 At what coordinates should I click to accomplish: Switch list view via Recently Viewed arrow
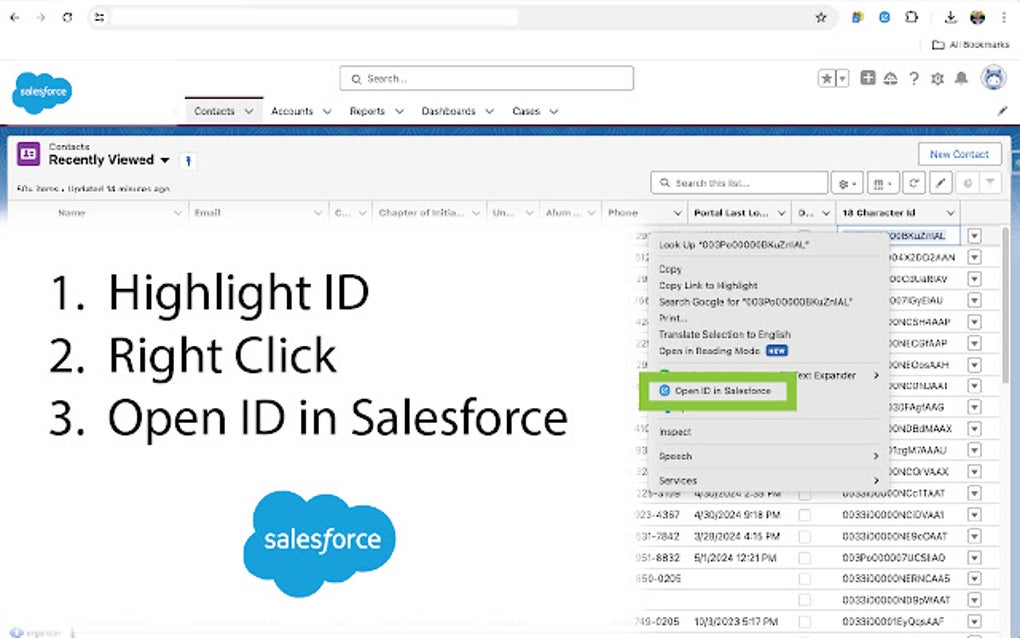click(x=165, y=160)
